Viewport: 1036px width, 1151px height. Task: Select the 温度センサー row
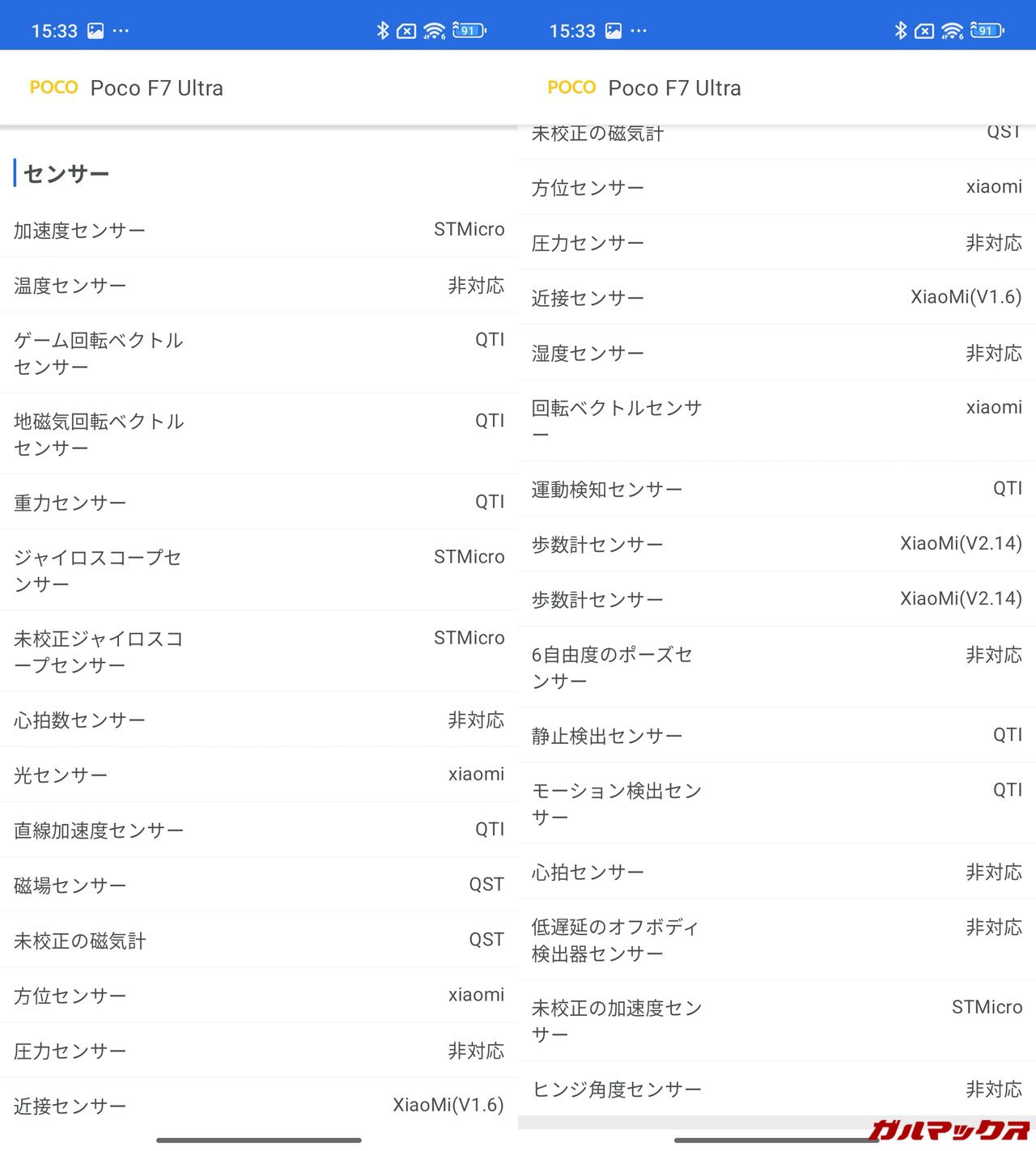point(259,285)
